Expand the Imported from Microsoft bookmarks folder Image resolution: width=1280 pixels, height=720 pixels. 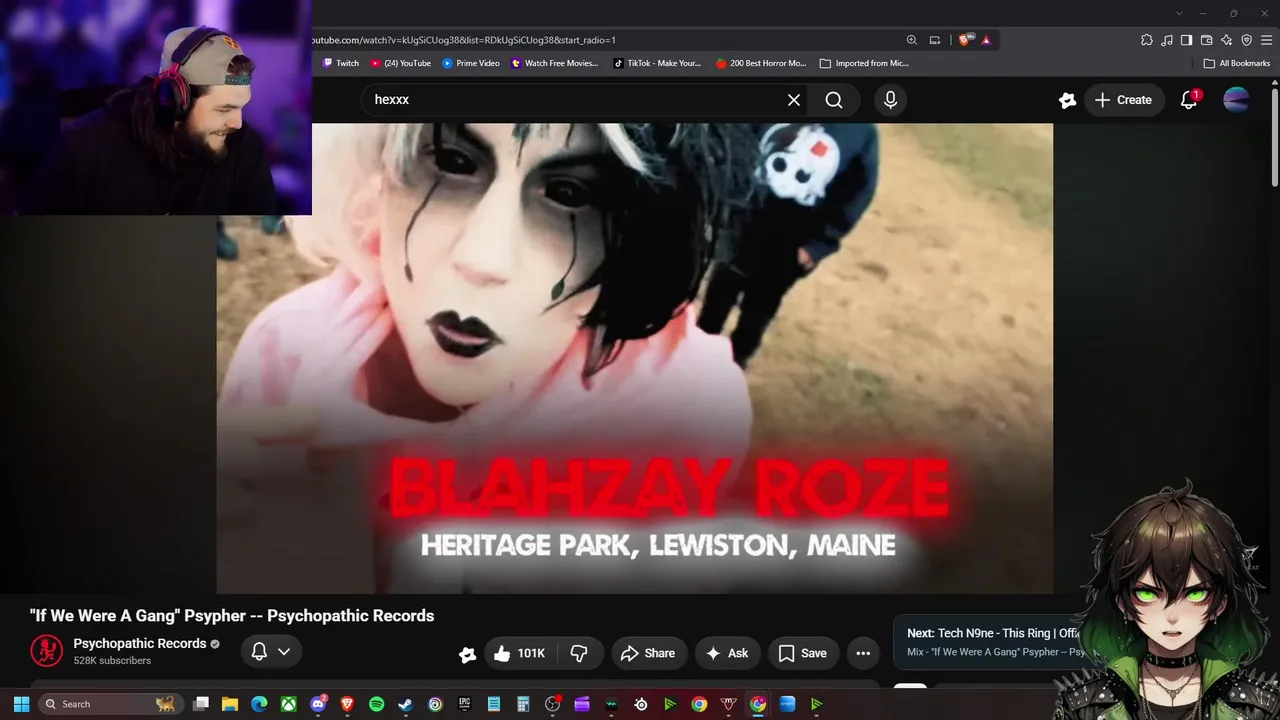863,63
